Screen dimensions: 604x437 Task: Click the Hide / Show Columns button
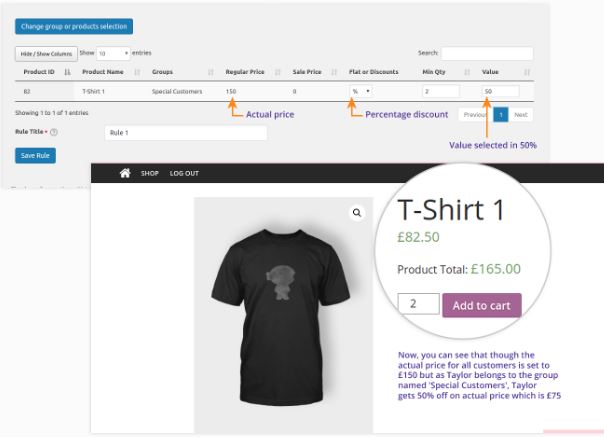click(43, 53)
